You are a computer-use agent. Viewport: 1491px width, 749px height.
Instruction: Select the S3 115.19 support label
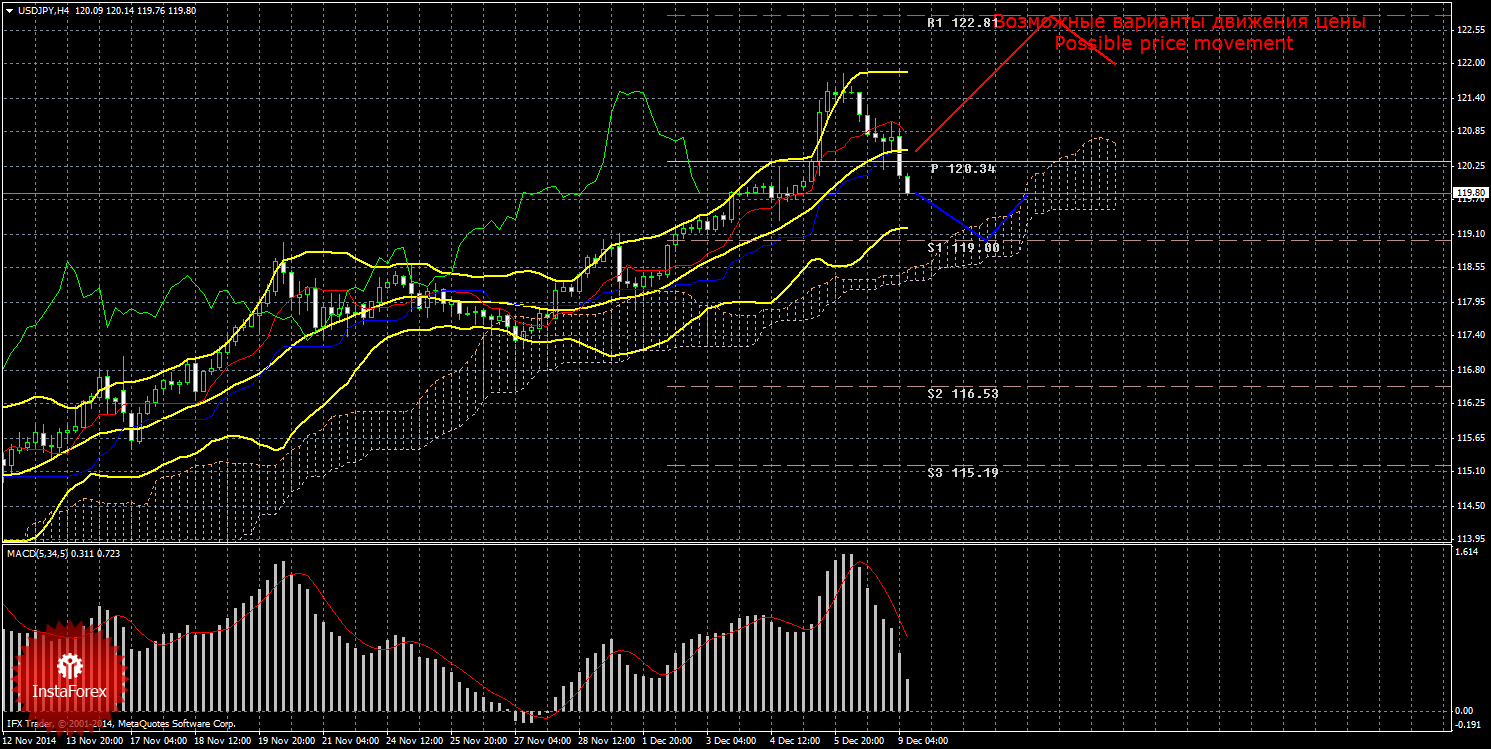962,472
